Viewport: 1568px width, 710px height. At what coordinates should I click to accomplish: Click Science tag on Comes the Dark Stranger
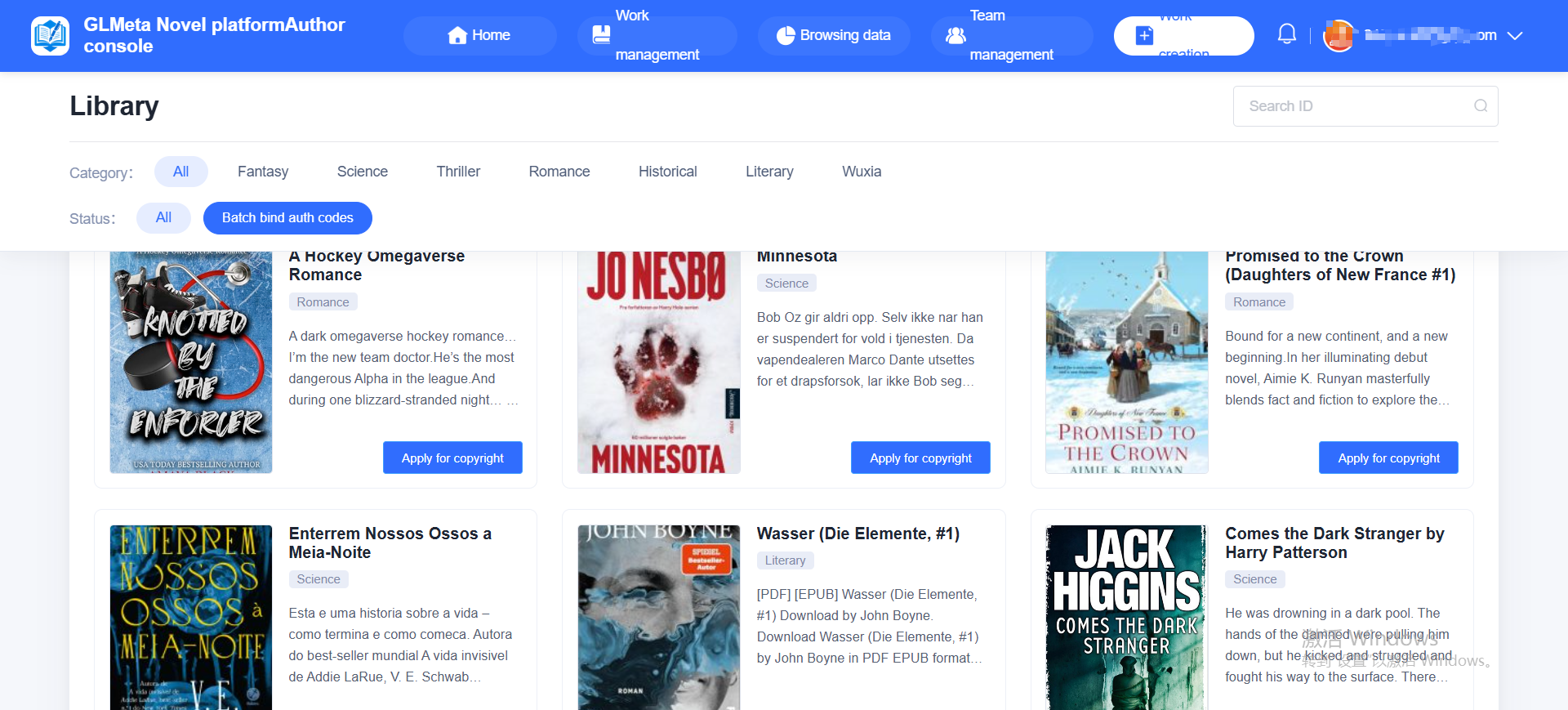click(x=1255, y=579)
